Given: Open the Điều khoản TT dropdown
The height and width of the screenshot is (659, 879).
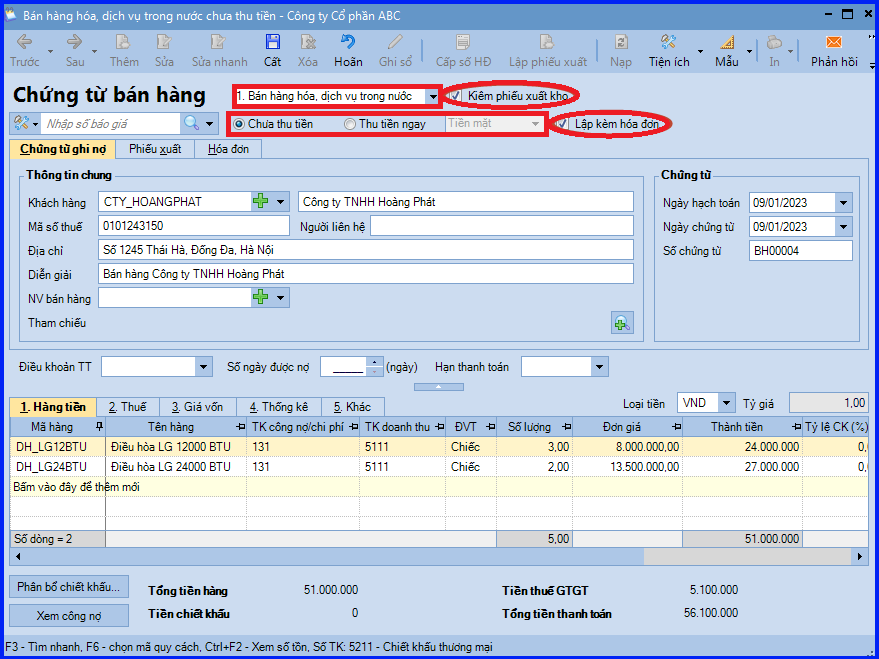Looking at the screenshot, I should point(203,367).
